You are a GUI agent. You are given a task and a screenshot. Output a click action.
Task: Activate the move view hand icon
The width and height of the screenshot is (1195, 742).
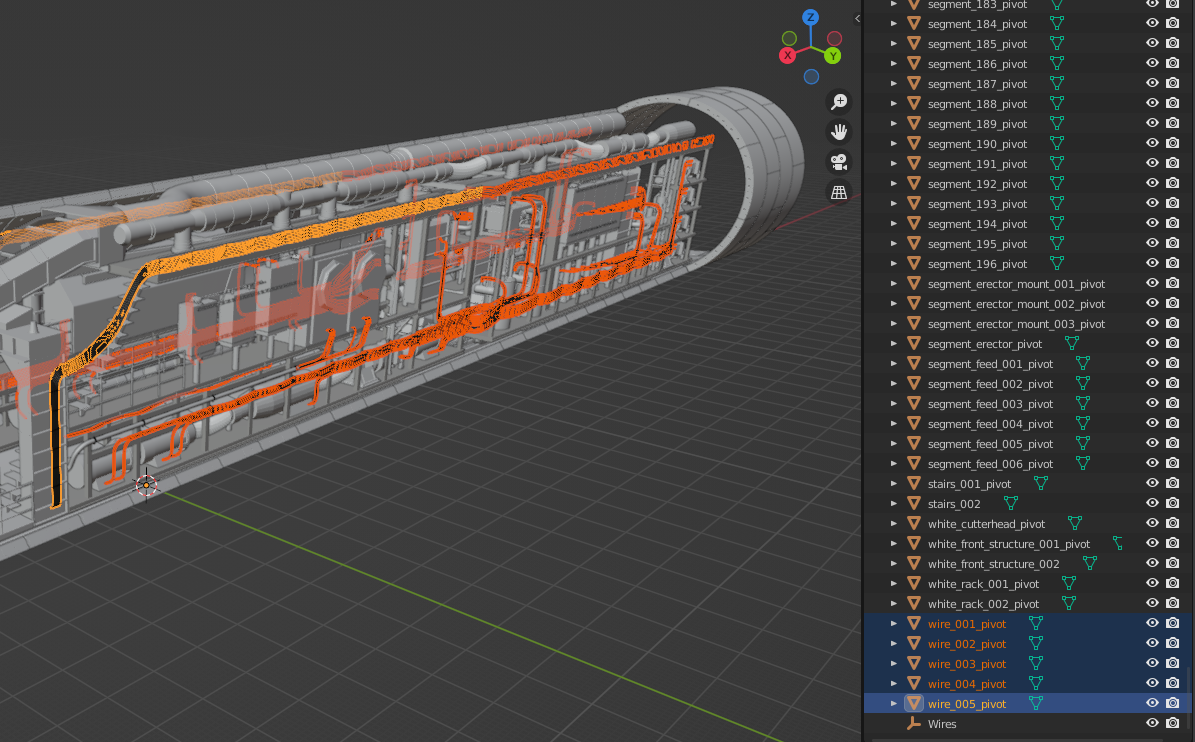click(x=839, y=131)
